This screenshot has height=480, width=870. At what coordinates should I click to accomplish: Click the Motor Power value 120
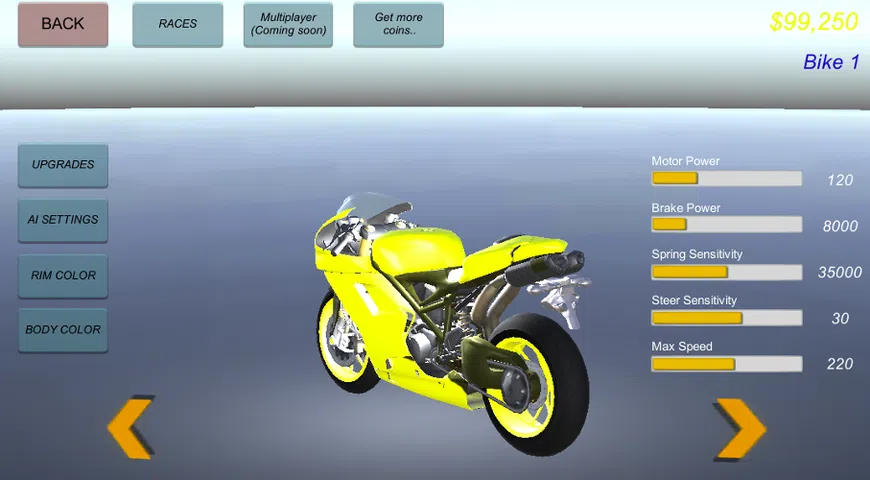[x=840, y=180]
